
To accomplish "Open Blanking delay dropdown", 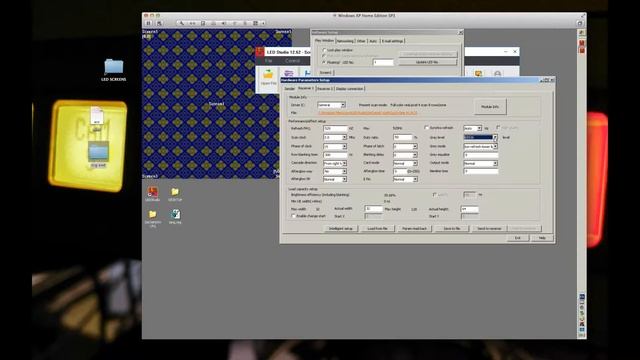I will (405, 155).
